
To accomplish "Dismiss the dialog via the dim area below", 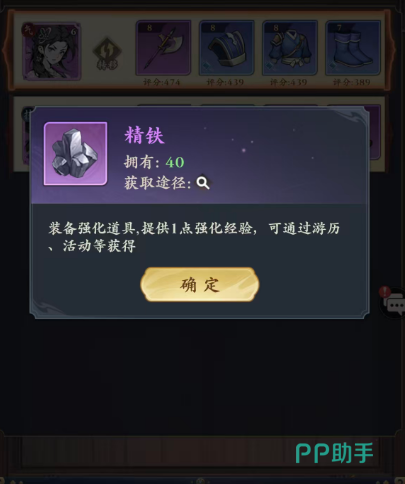I will pyautogui.click(x=200, y=377).
